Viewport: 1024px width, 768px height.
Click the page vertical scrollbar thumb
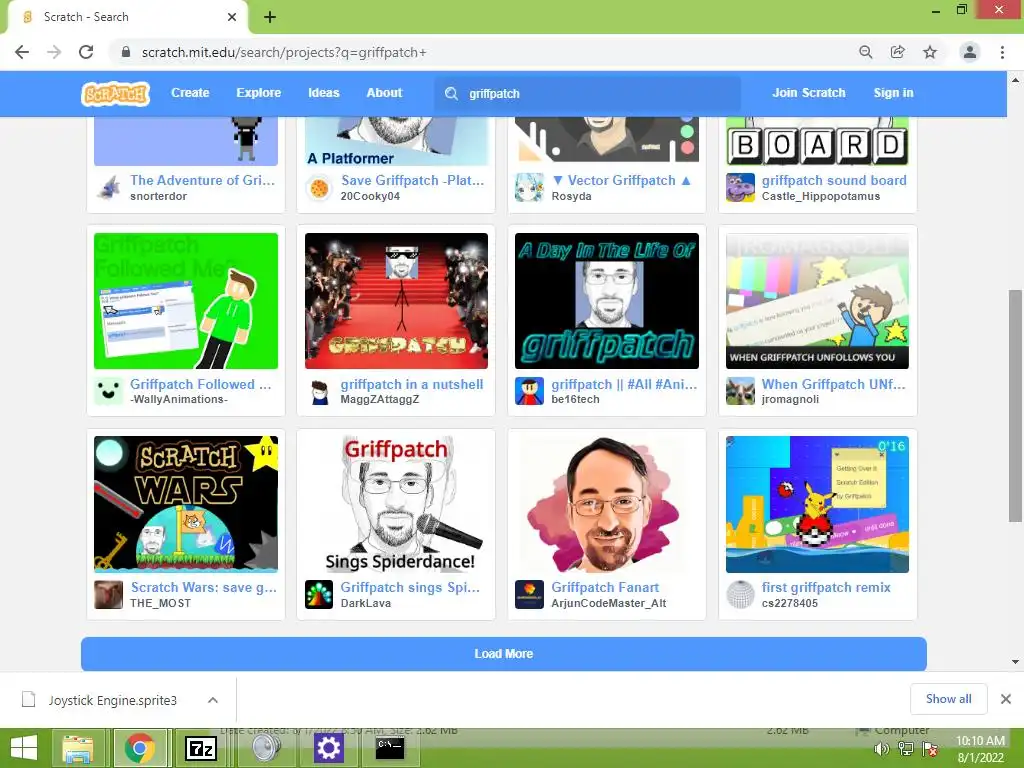pyautogui.click(x=1015, y=405)
